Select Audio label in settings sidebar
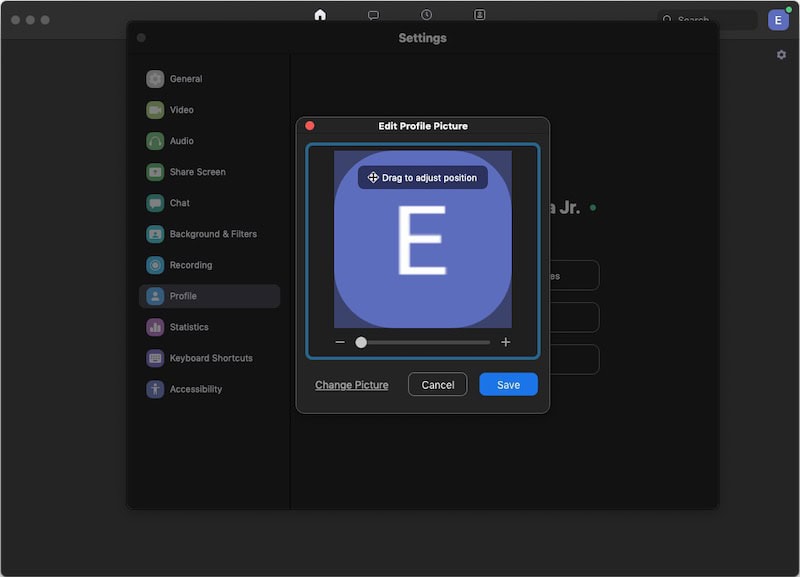 [182, 141]
